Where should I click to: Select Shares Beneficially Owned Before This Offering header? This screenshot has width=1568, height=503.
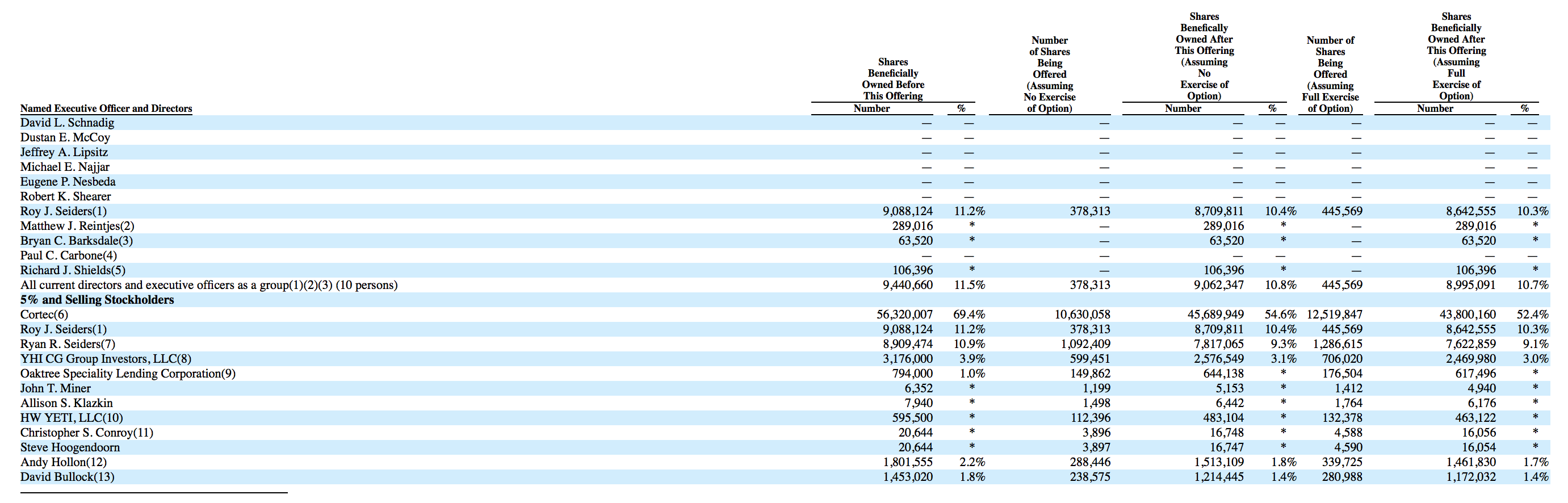893,78
